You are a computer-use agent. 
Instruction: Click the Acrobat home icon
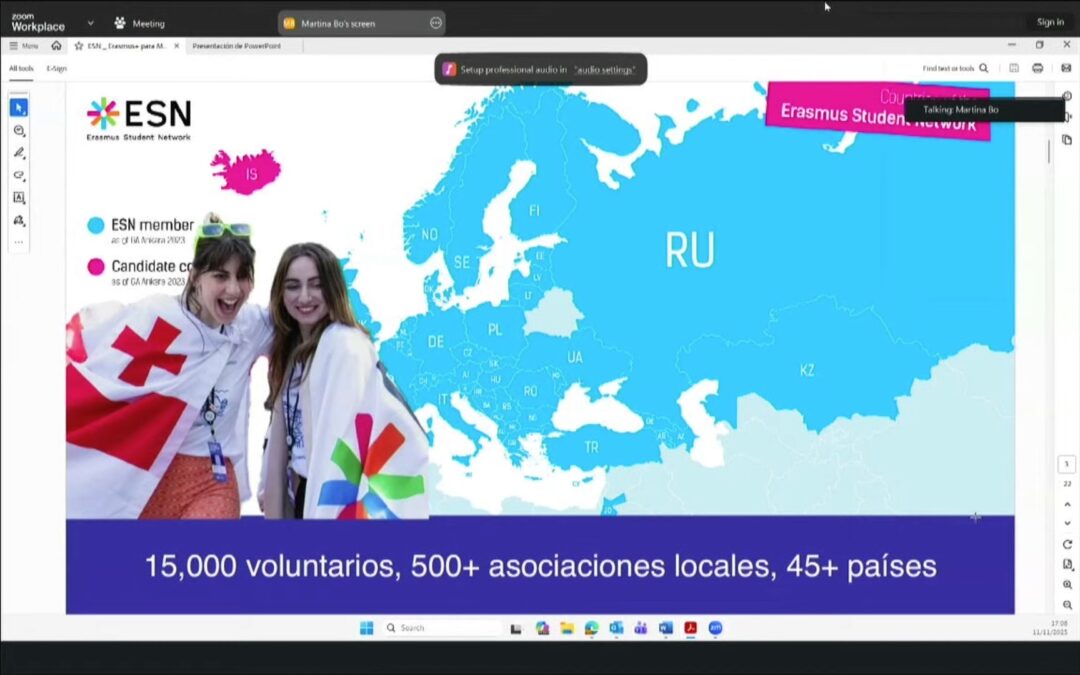(56, 46)
